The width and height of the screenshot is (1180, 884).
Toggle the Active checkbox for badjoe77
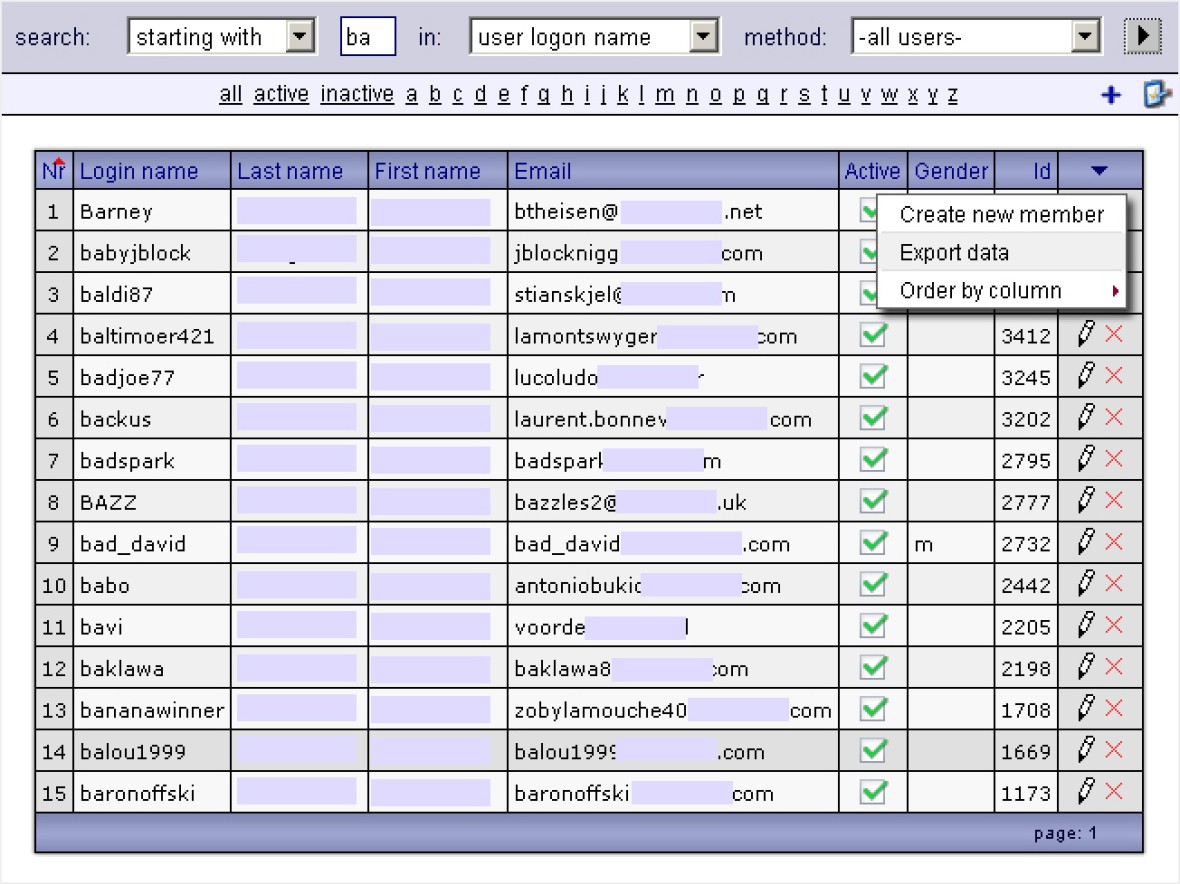873,377
